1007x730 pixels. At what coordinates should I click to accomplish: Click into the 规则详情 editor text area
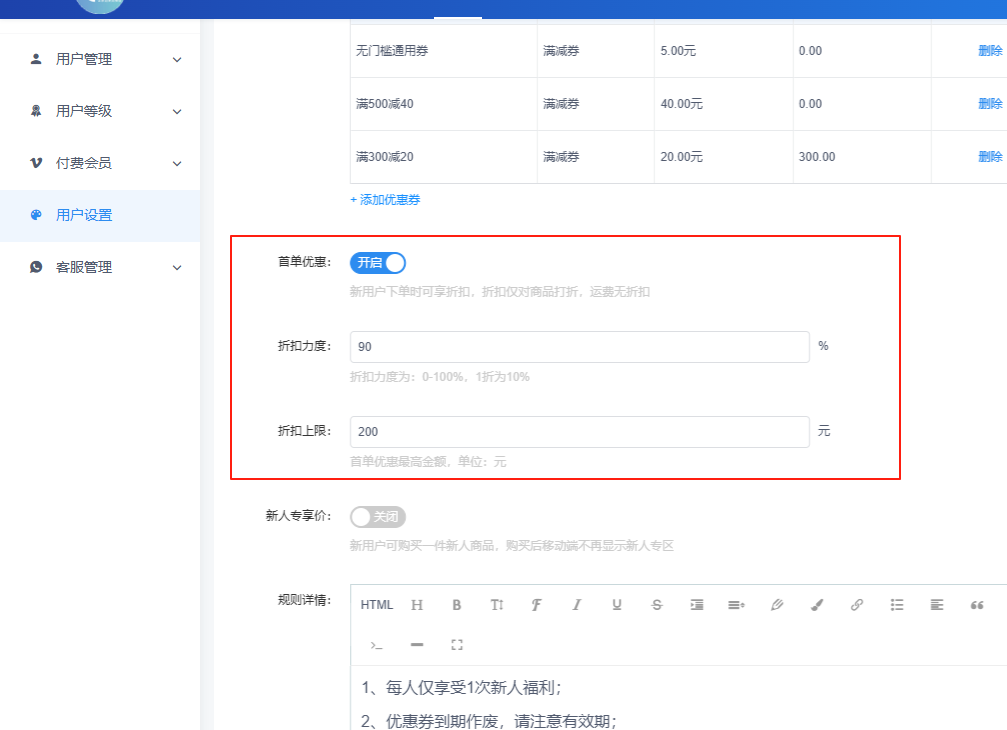tap(678, 697)
